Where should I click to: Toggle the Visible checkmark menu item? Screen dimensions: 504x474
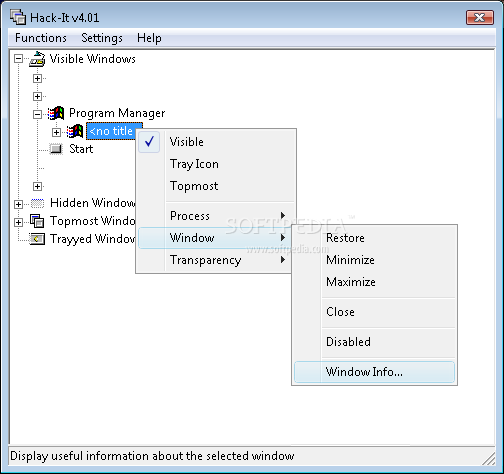pyautogui.click(x=216, y=142)
